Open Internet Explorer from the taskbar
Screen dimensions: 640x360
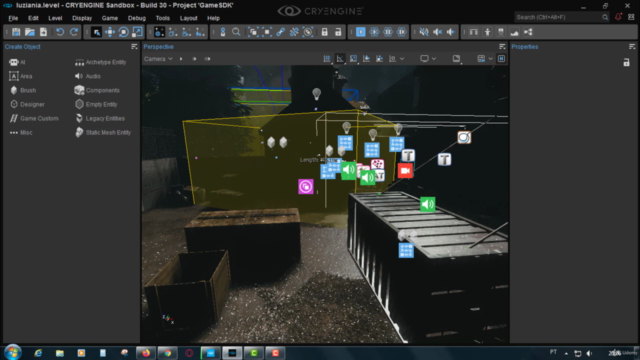pos(38,353)
